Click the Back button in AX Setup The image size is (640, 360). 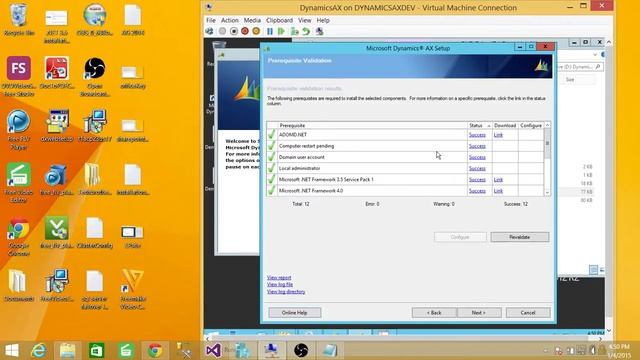[x=434, y=313]
